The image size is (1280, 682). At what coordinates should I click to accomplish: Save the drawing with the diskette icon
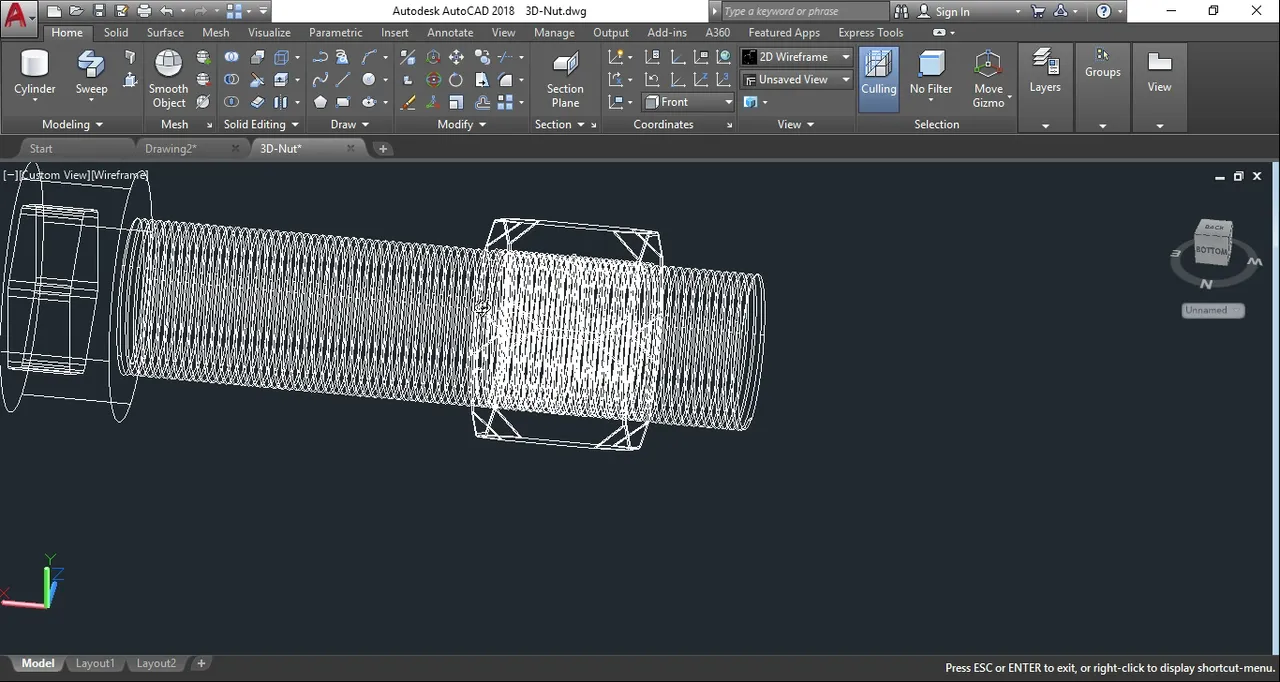(99, 11)
